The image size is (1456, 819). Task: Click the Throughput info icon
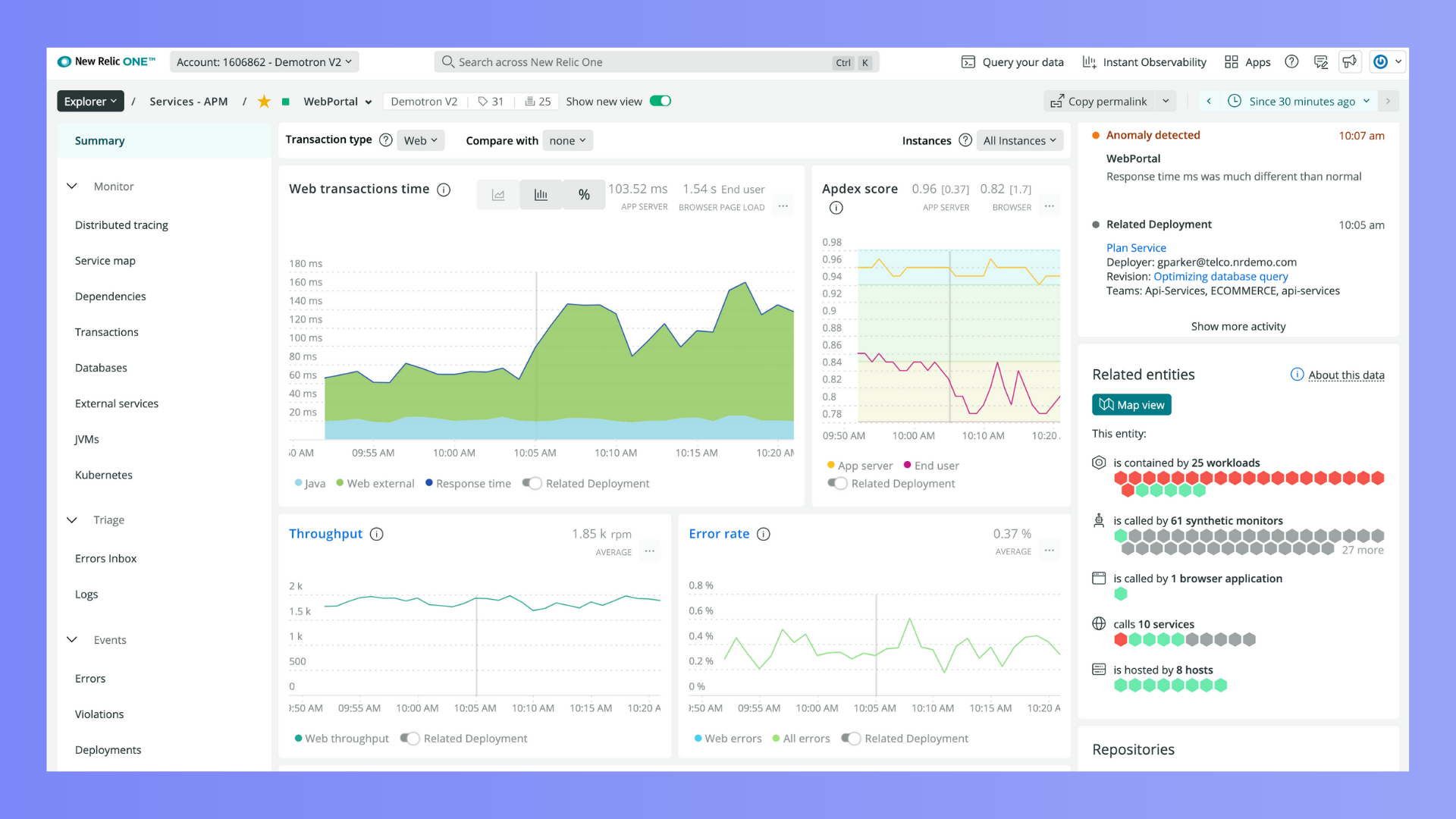377,533
